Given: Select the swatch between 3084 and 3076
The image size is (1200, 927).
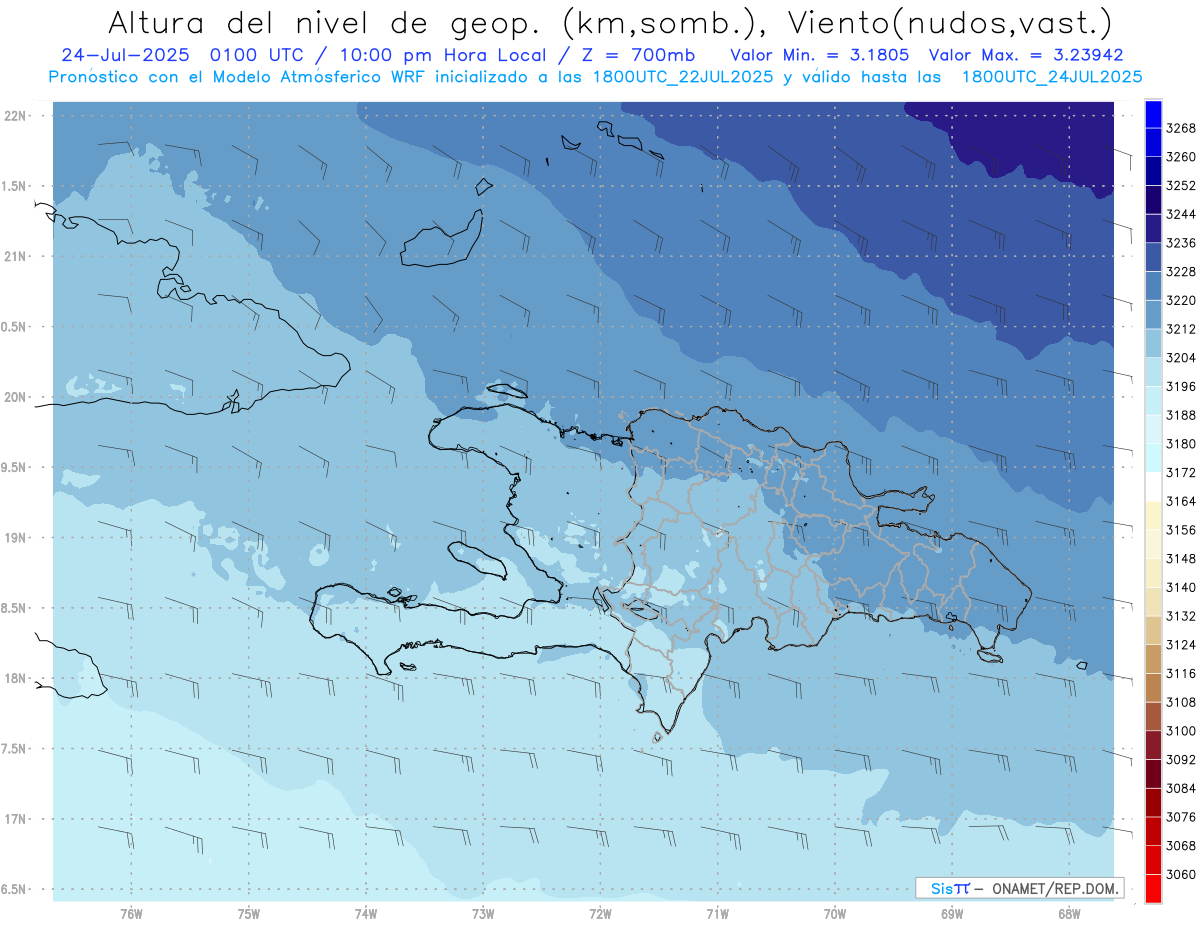Looking at the screenshot, I should pos(1153,803).
